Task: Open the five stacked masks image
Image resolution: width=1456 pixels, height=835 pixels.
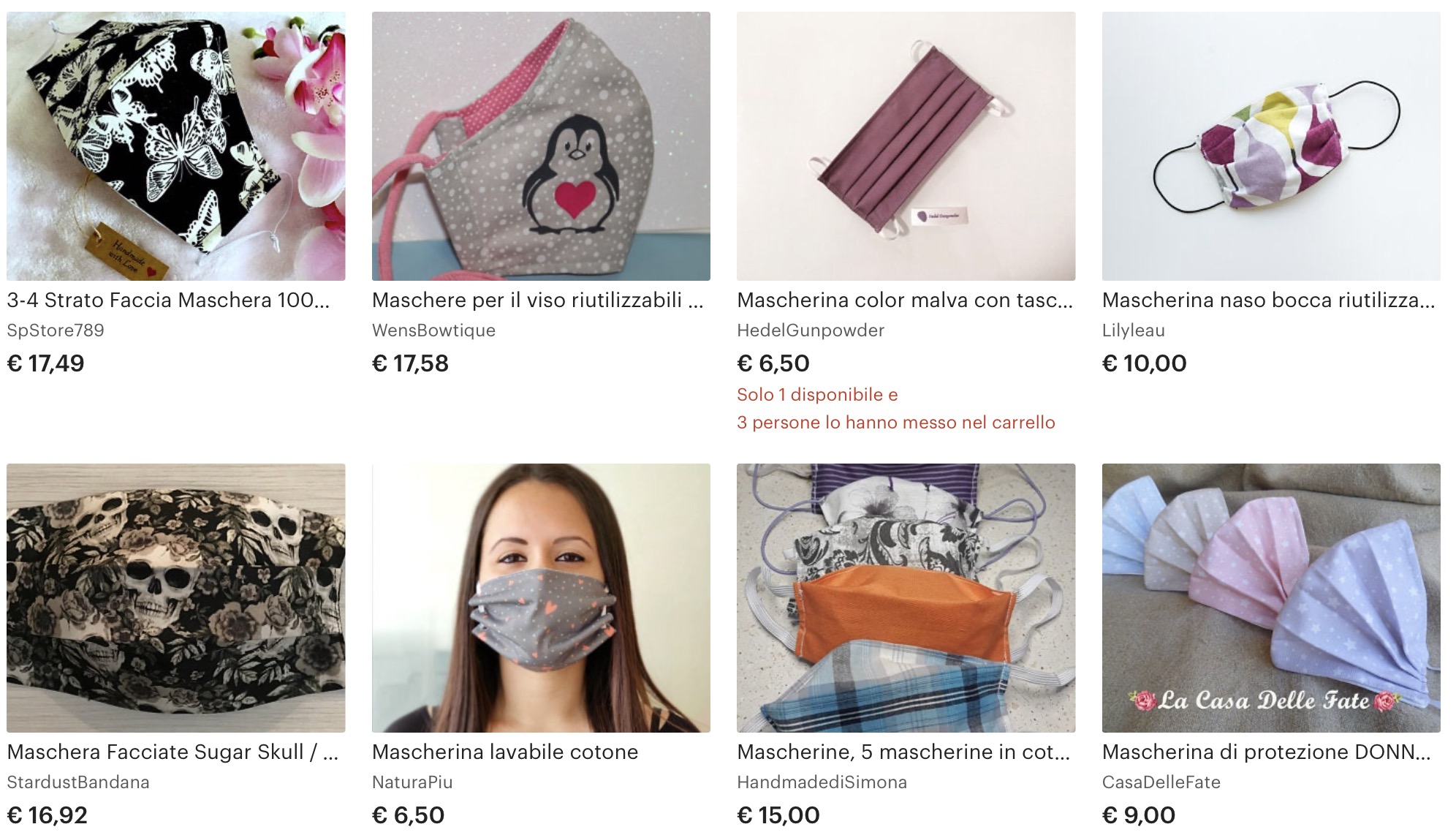Action: (x=906, y=598)
